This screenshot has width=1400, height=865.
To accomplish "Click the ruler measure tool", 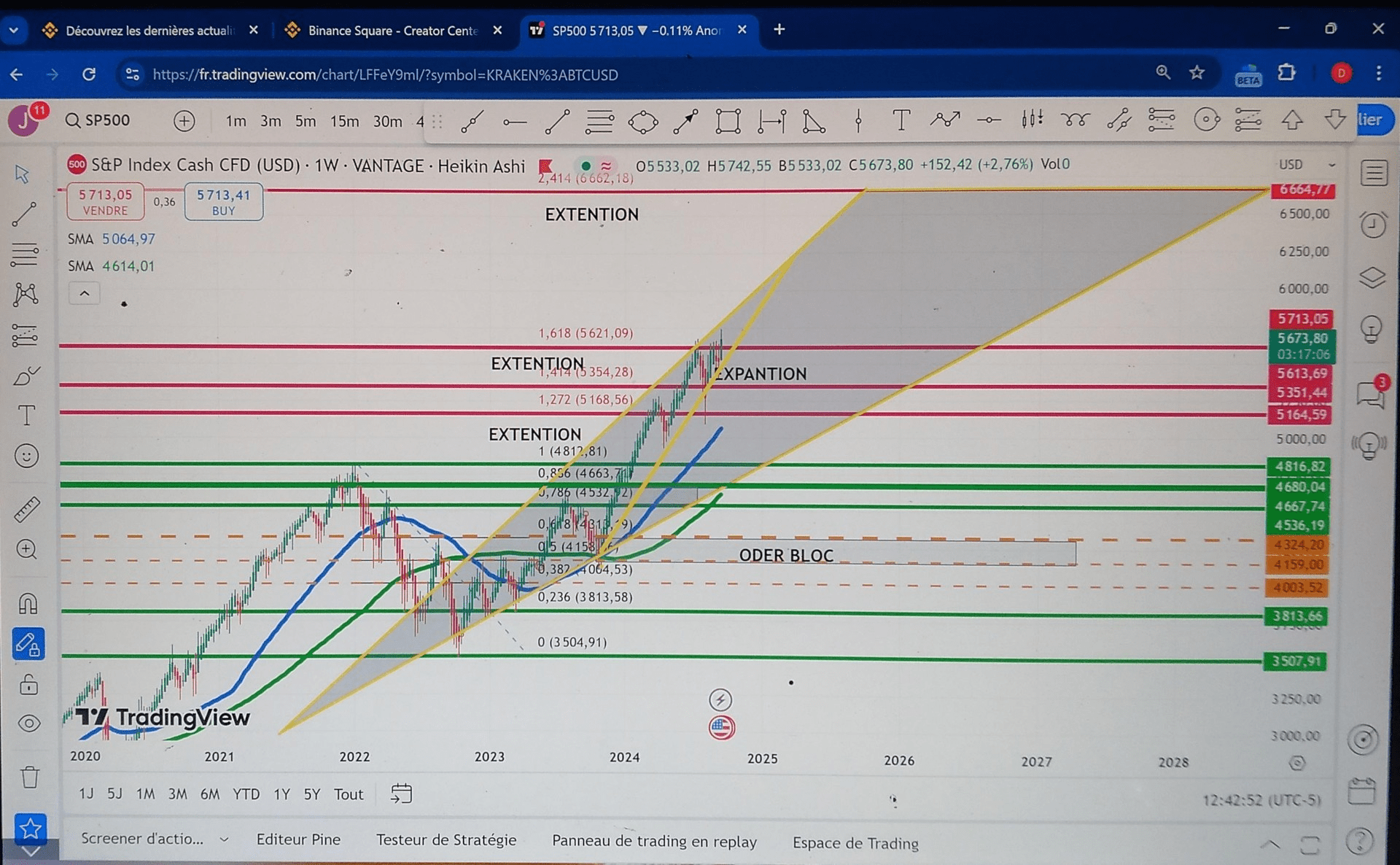I will click(x=27, y=508).
